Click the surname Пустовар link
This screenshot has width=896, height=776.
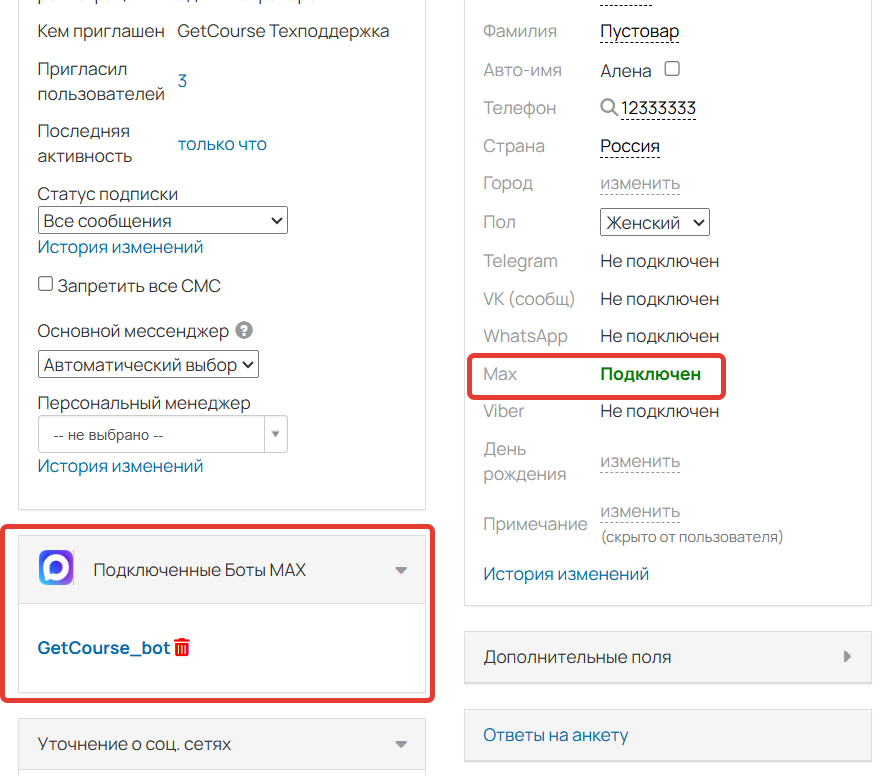click(637, 31)
